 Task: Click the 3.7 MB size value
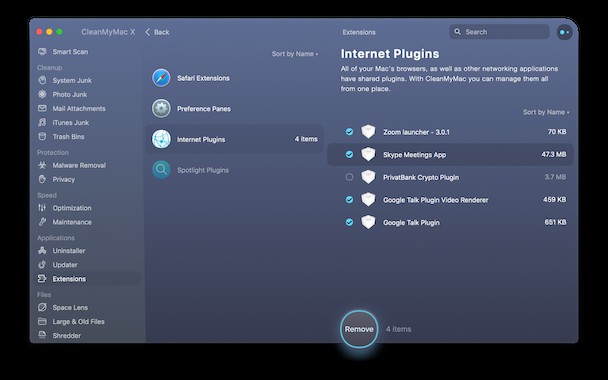pyautogui.click(x=555, y=177)
